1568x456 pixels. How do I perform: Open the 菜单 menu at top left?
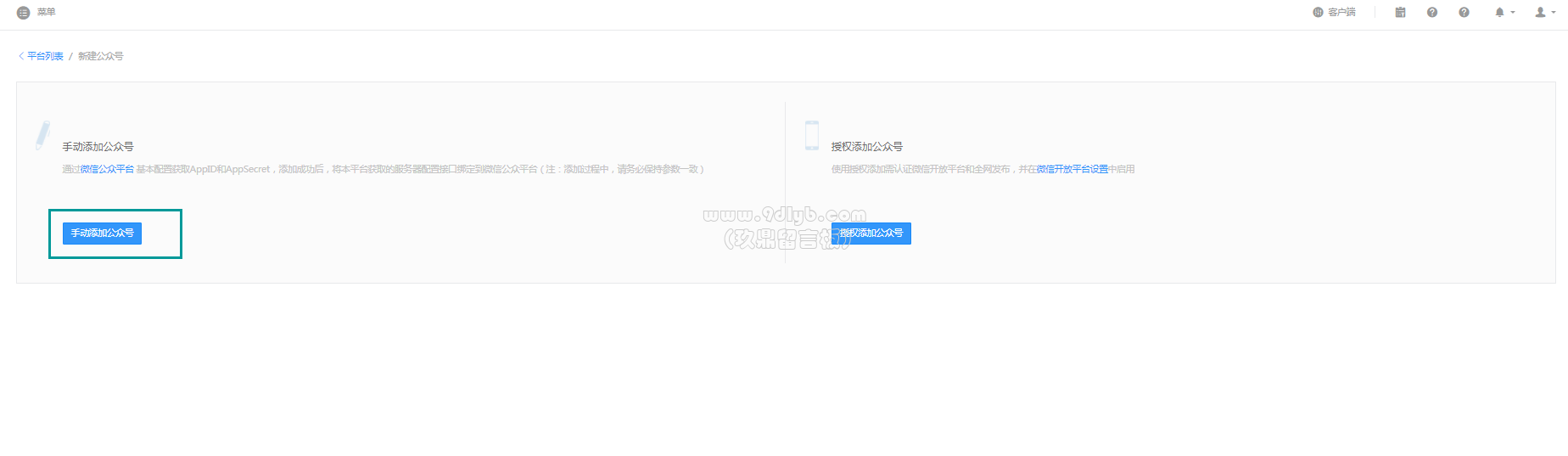[x=36, y=13]
